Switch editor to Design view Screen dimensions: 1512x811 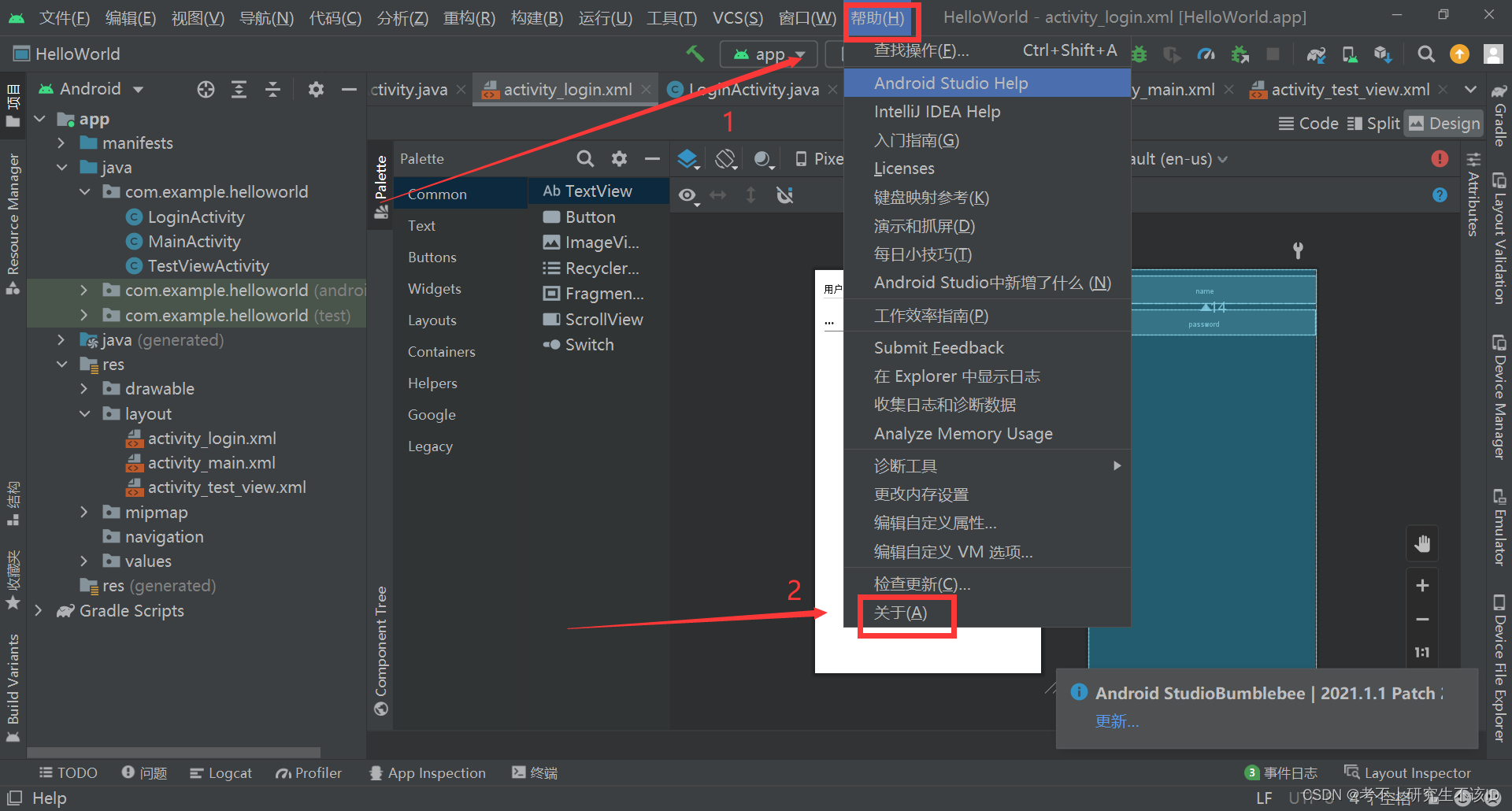[x=1444, y=124]
